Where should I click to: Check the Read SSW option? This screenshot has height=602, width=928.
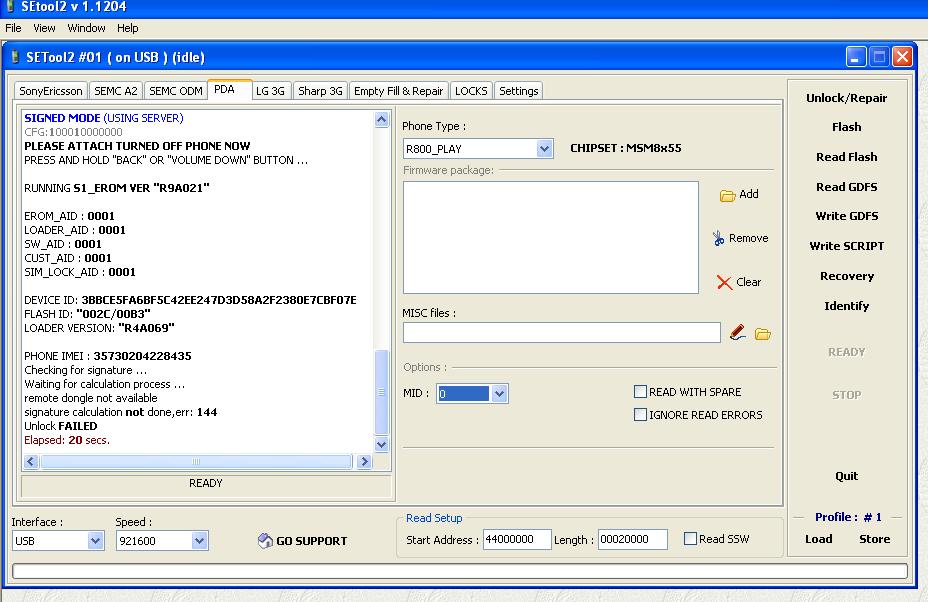[690, 539]
